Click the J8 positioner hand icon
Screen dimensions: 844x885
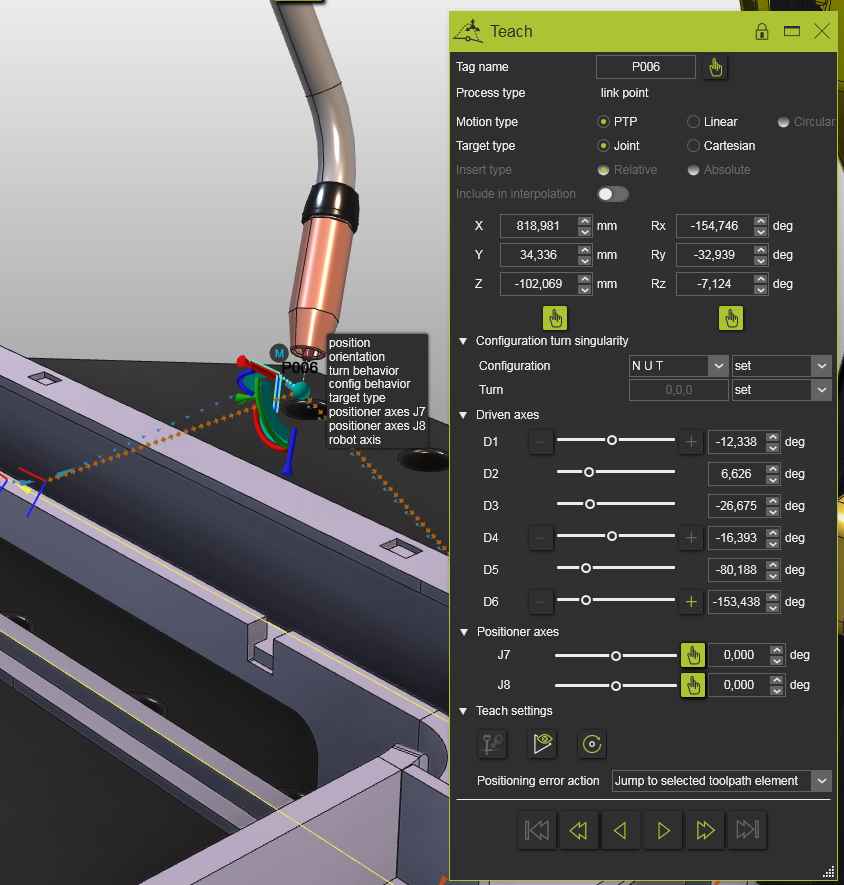click(x=692, y=685)
